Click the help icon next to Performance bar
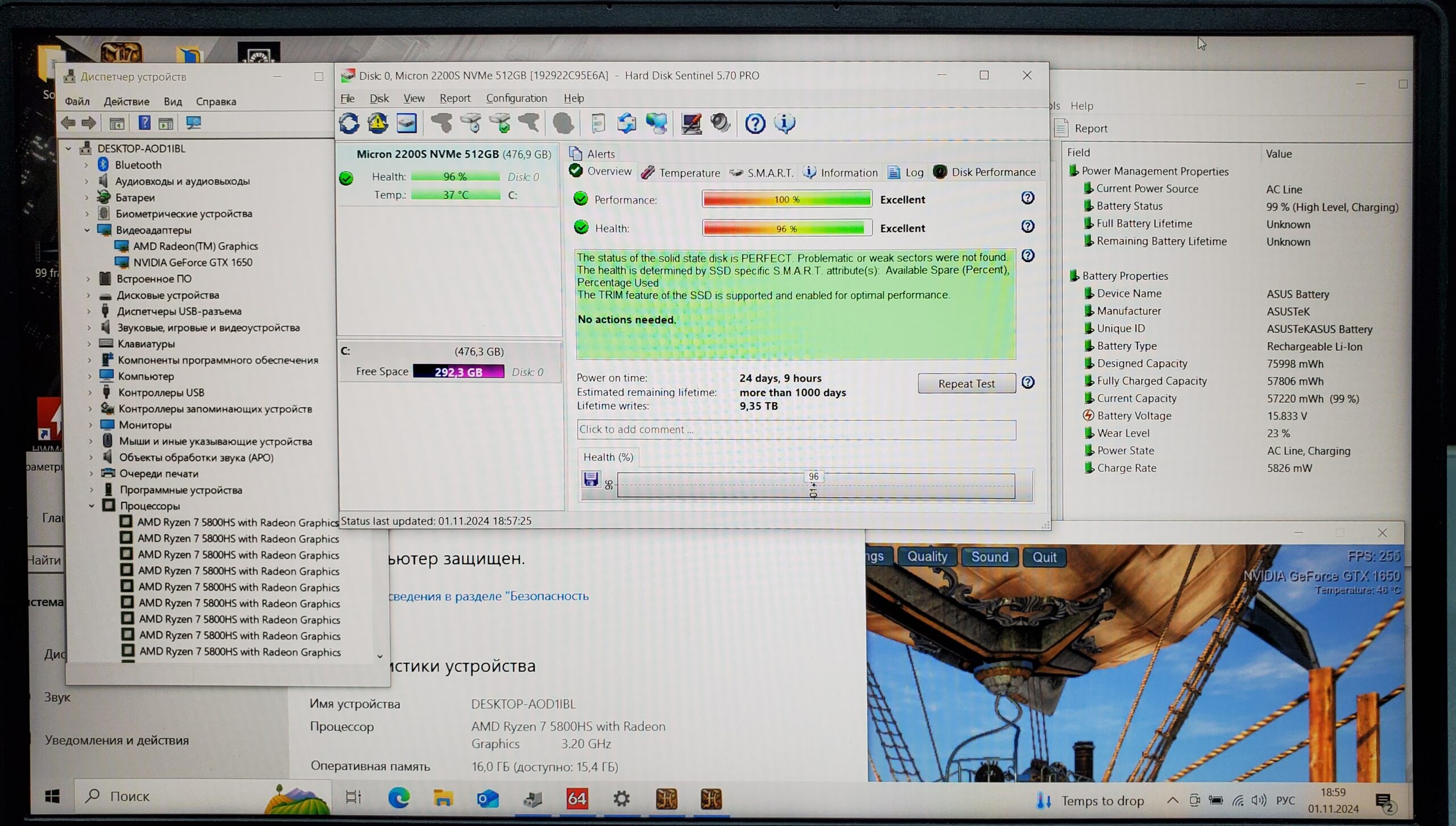The width and height of the screenshot is (1456, 826). [1027, 198]
